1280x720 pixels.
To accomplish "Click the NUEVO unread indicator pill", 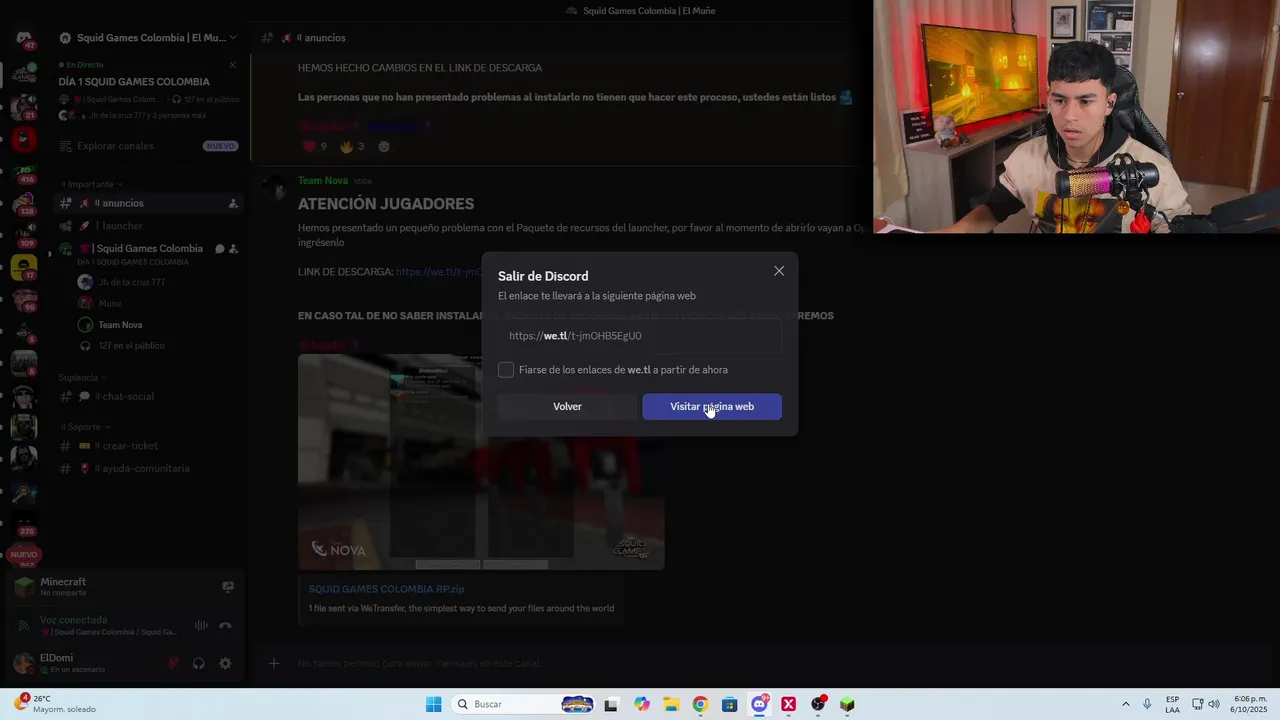I will [x=24, y=554].
